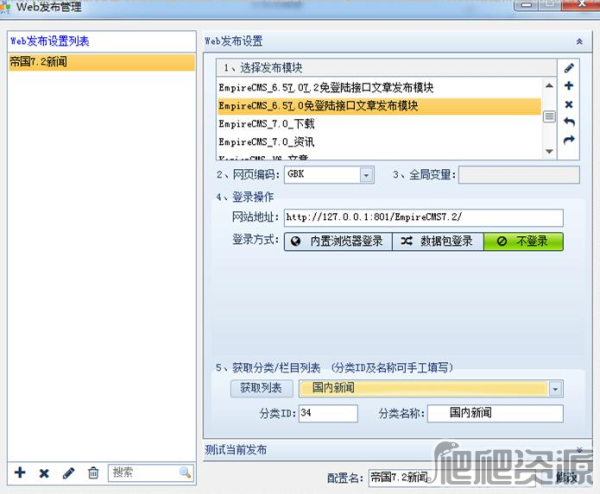
Task: Select 帝国7.2新闻 in settings list
Action: point(102,62)
